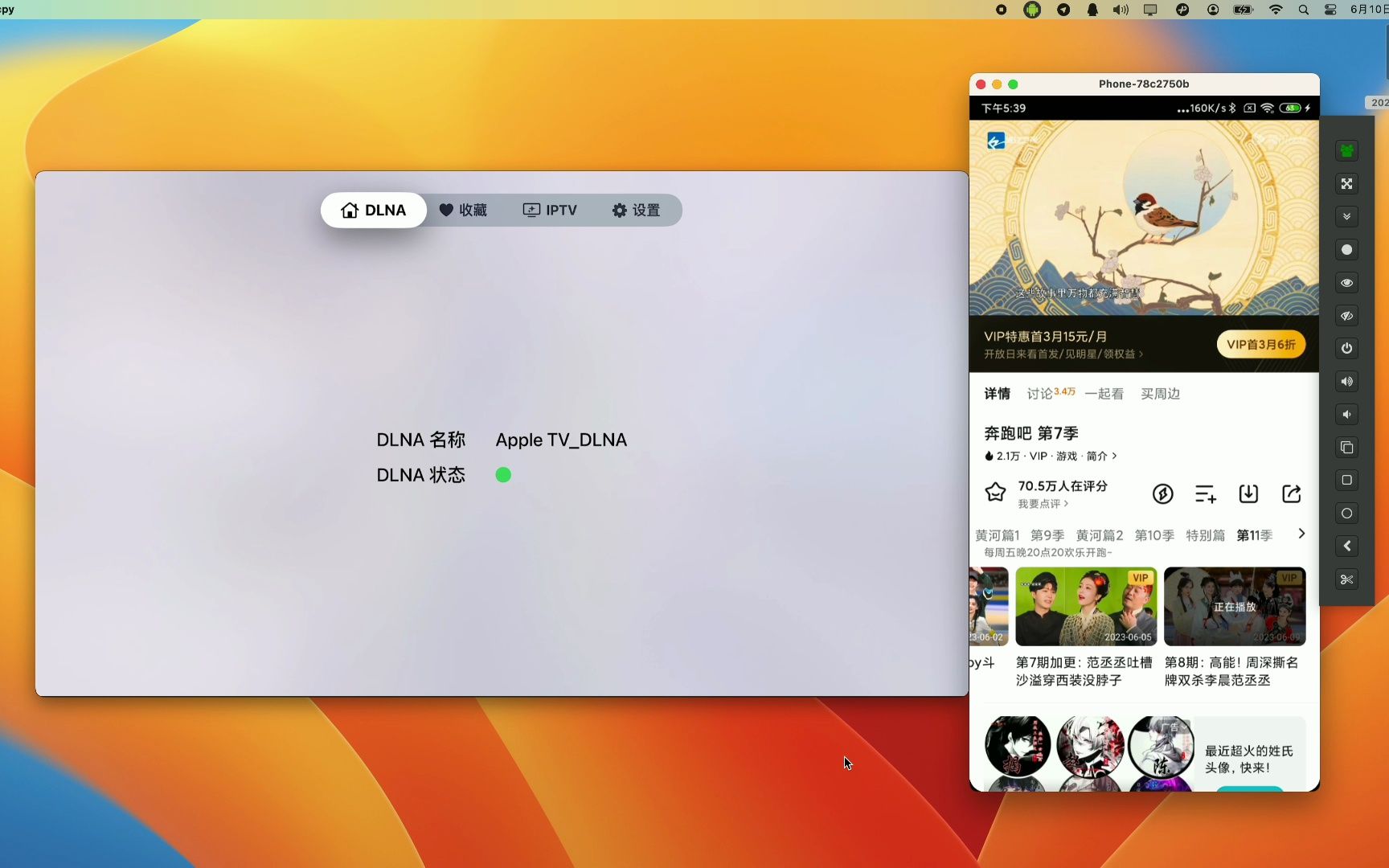Click the touch-point circle icon in toolbar
This screenshot has width=1389, height=868.
1346,249
